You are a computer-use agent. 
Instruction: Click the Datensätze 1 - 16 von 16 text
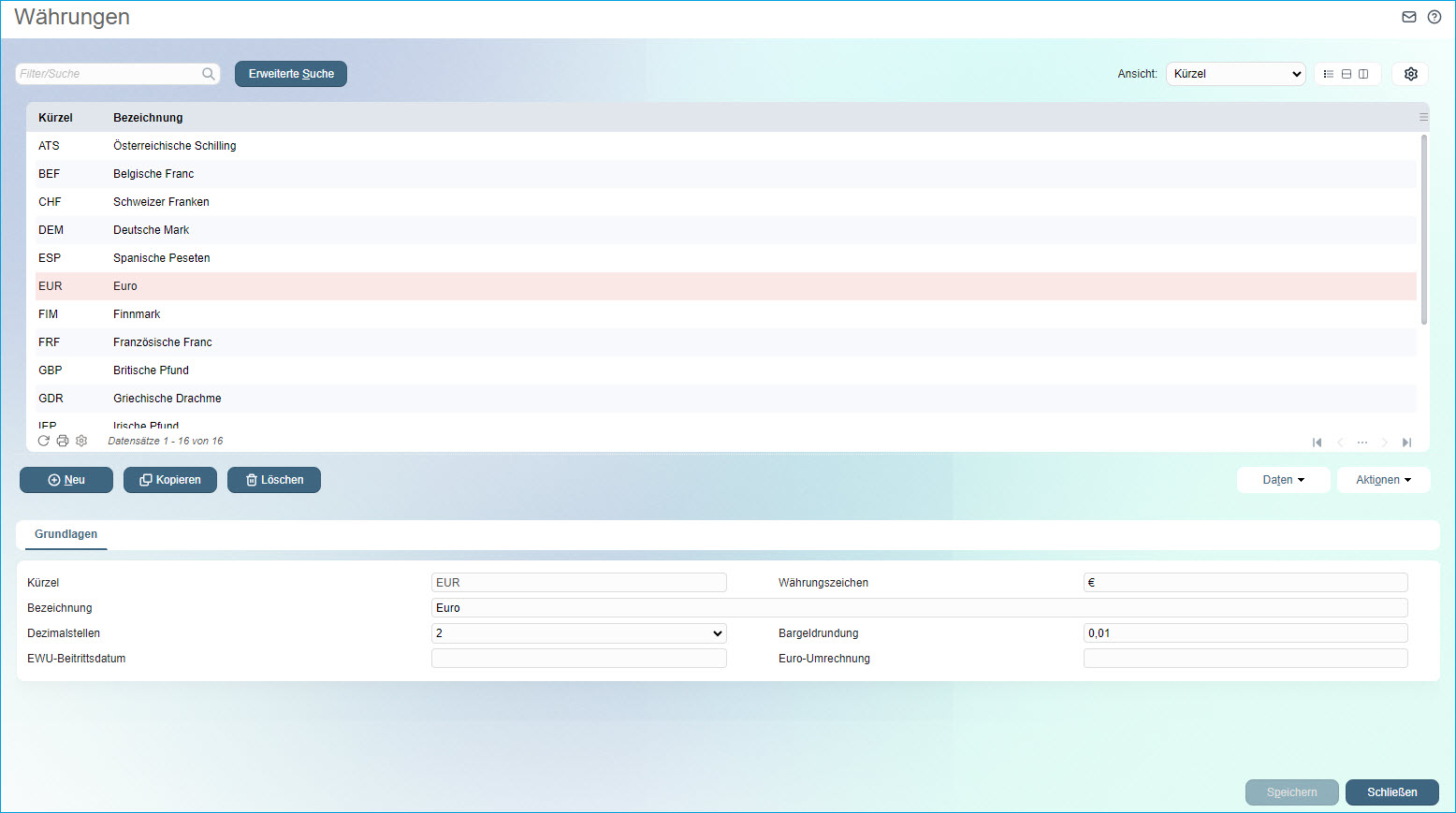166,441
